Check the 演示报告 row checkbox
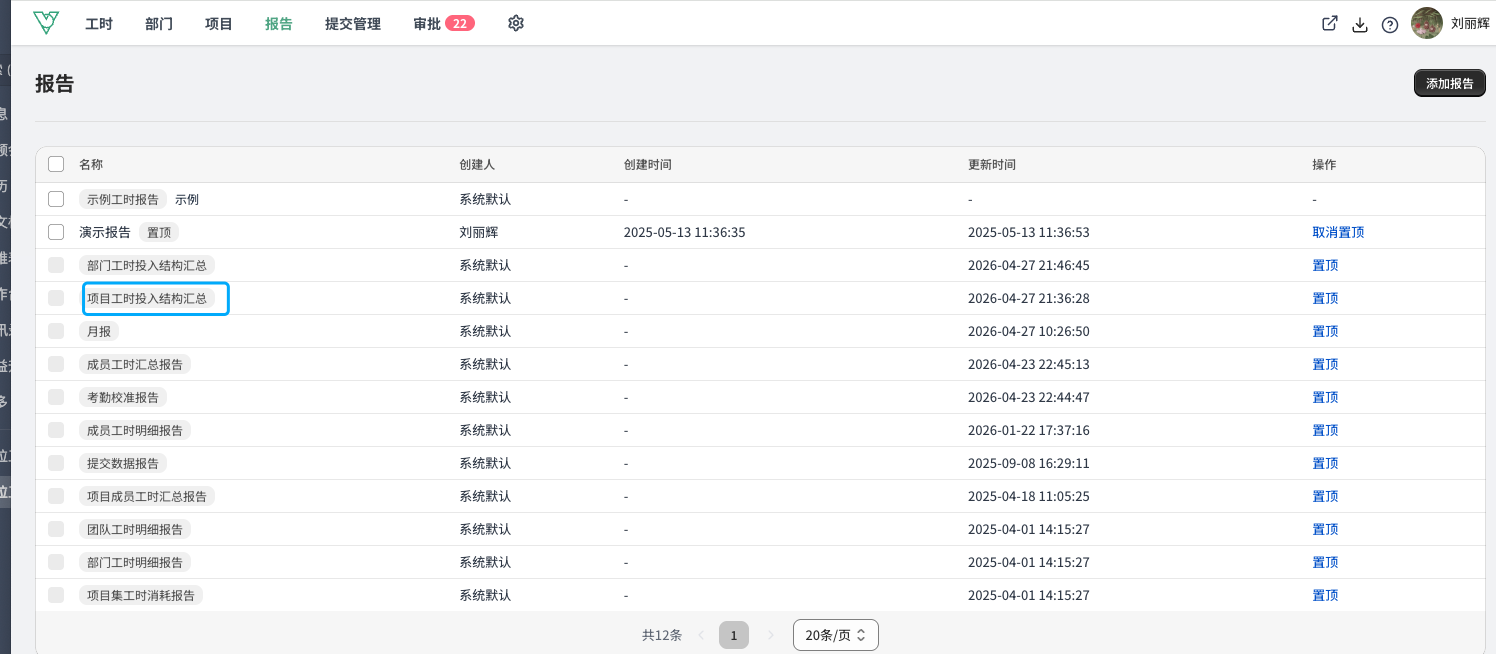 [56, 232]
